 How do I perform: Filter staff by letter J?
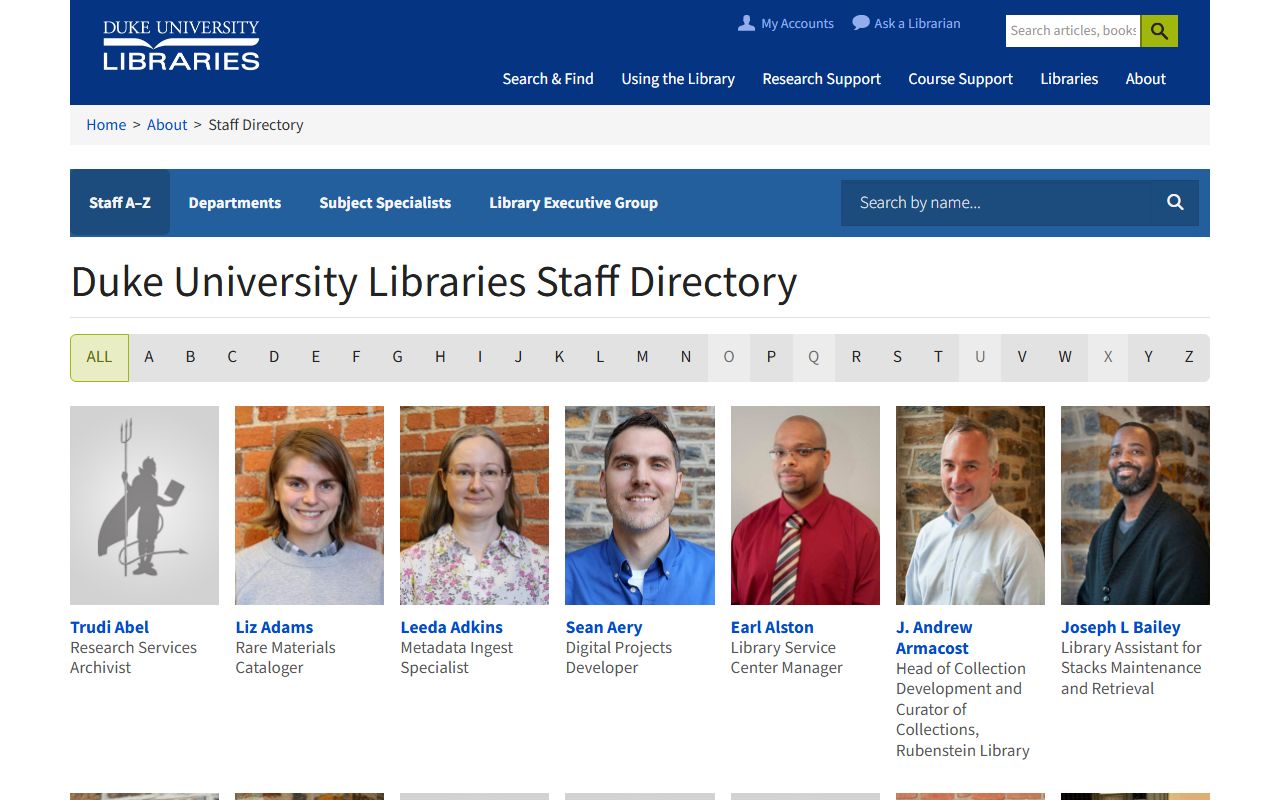click(x=518, y=357)
